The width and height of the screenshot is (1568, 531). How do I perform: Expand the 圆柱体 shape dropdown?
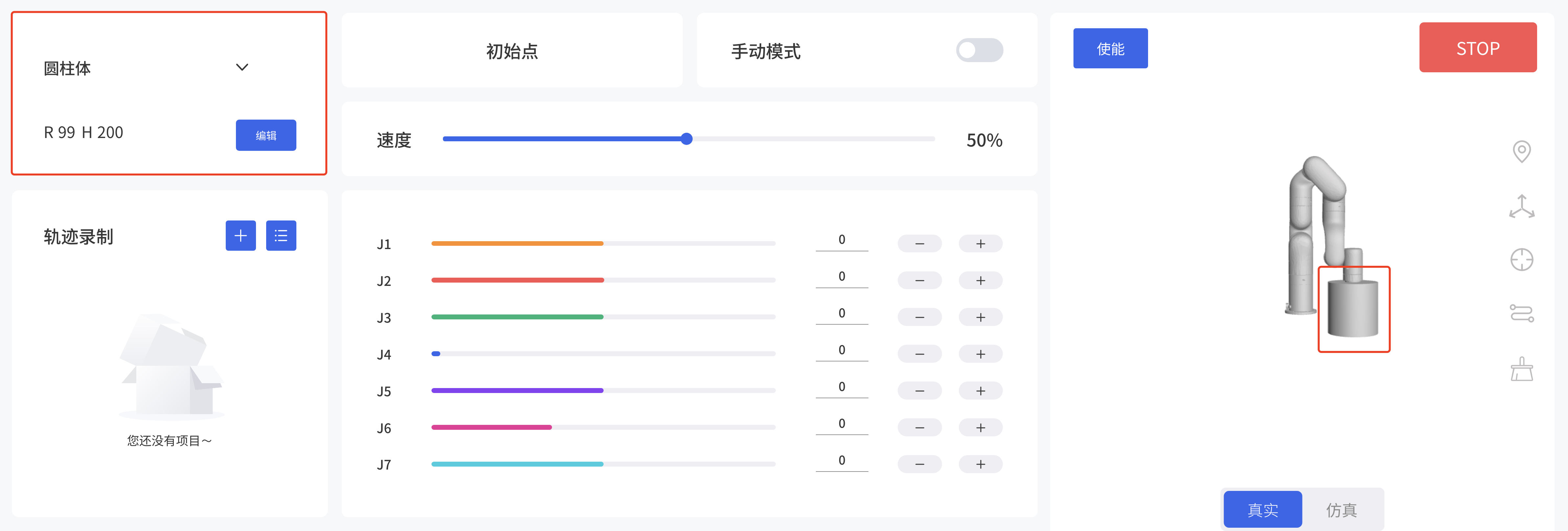click(242, 68)
